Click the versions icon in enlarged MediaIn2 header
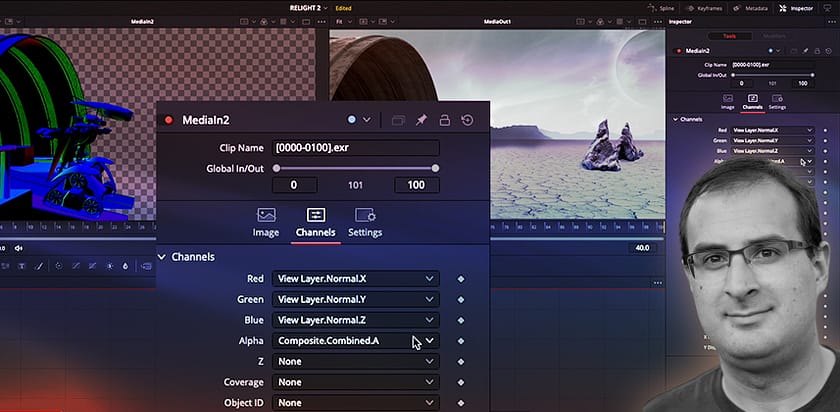The width and height of the screenshot is (840, 412). (x=398, y=120)
